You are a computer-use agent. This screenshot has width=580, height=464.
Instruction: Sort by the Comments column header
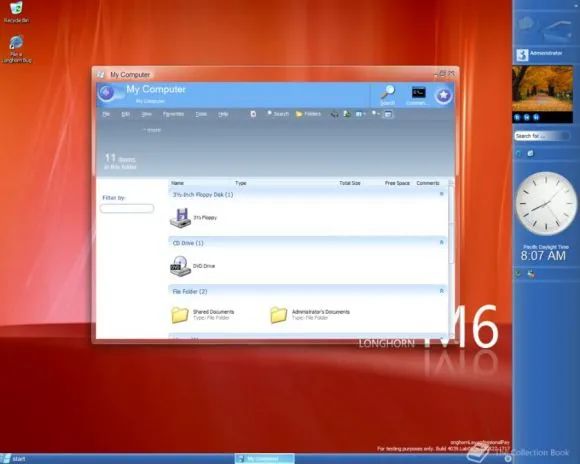pyautogui.click(x=428, y=183)
